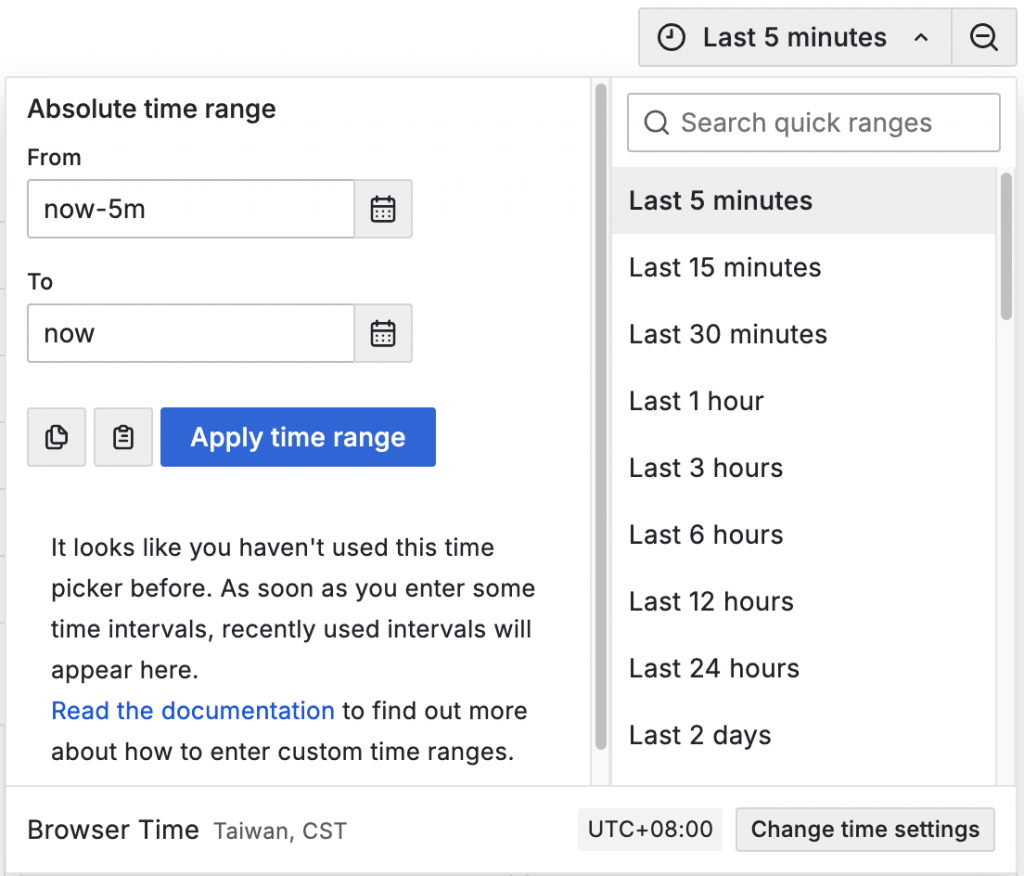Viewport: 1024px width, 876px height.
Task: Open calendar picker for To field
Action: 383,333
